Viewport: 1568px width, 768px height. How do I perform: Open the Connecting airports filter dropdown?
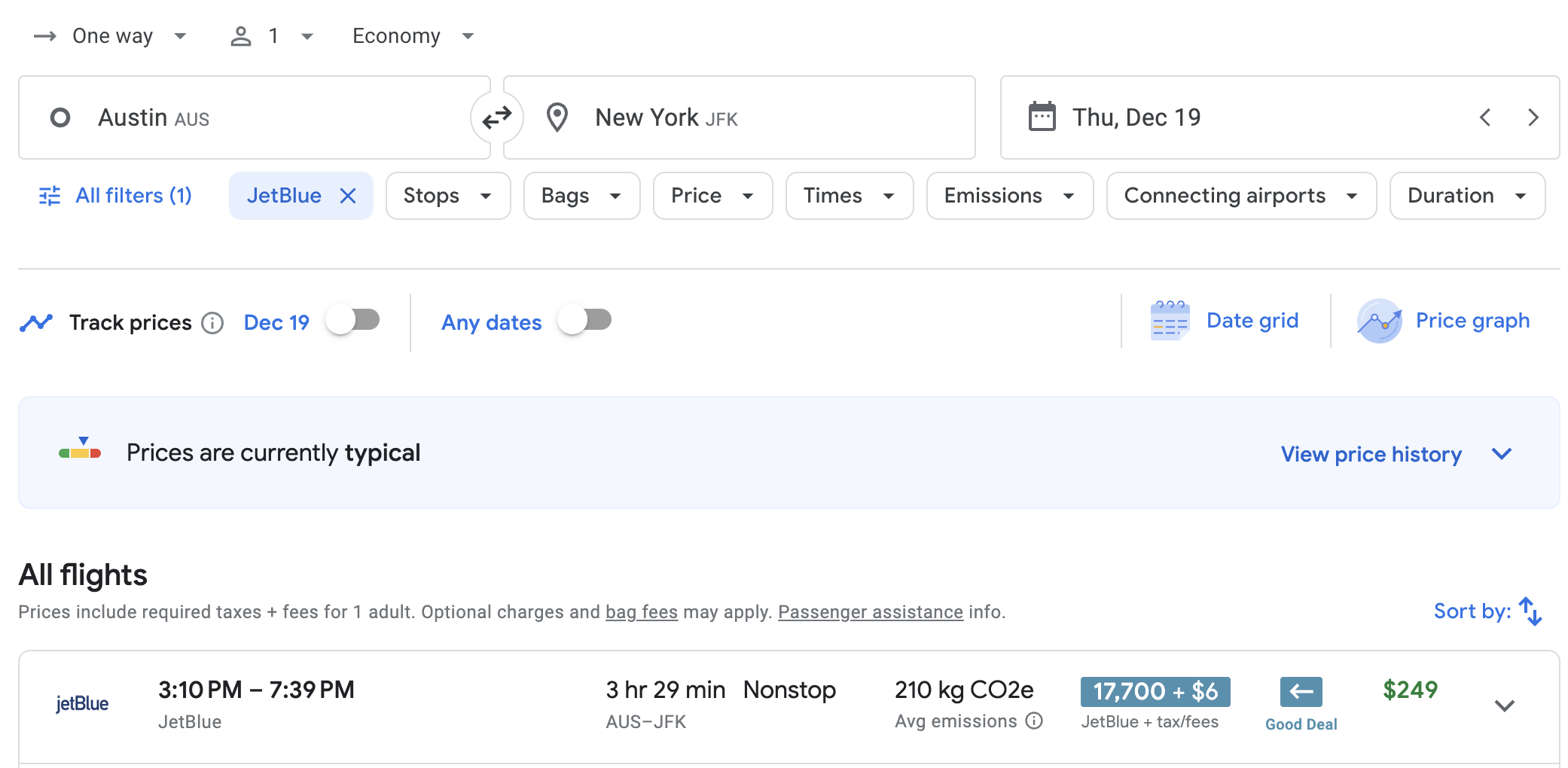(x=1242, y=196)
